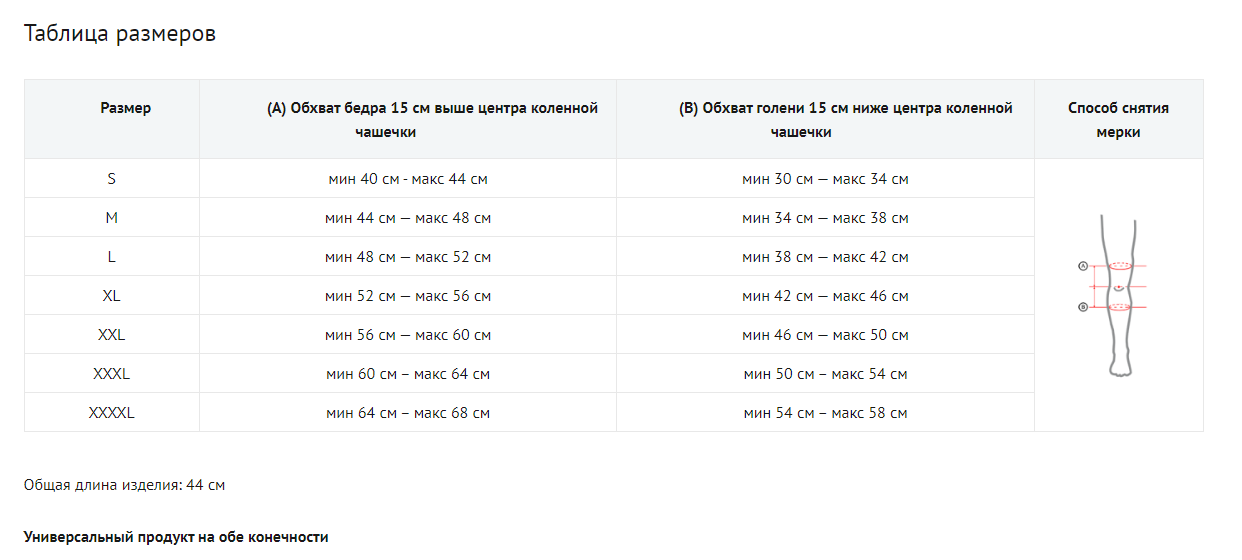Click the "мин 64 см – макс 68 см" cell
Screen dimensions: 1242x560
(408, 413)
